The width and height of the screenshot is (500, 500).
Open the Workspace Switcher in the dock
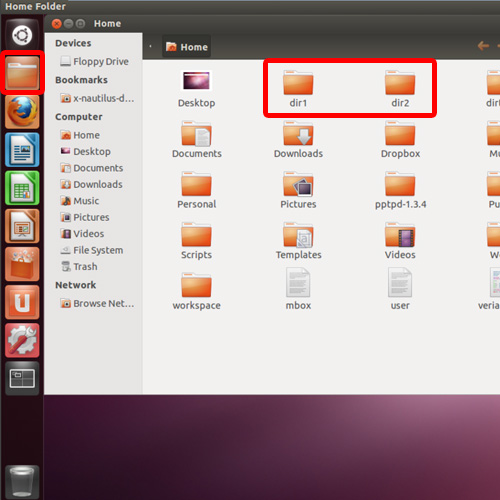tap(22, 379)
